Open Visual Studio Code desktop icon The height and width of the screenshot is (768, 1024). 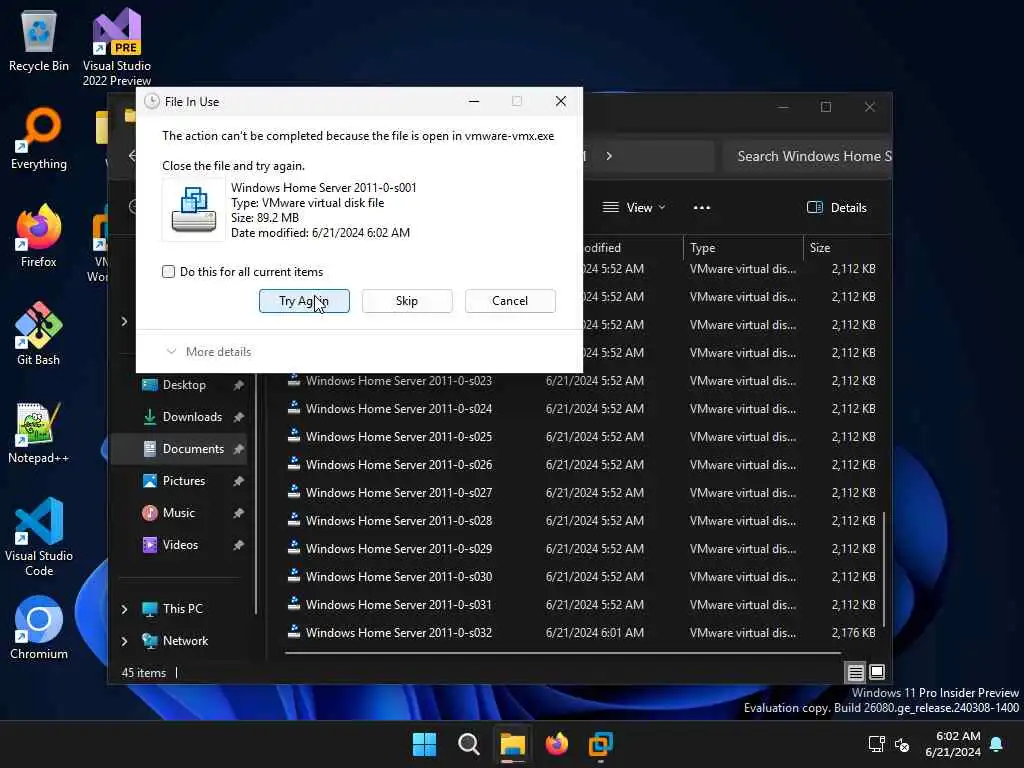(x=39, y=537)
